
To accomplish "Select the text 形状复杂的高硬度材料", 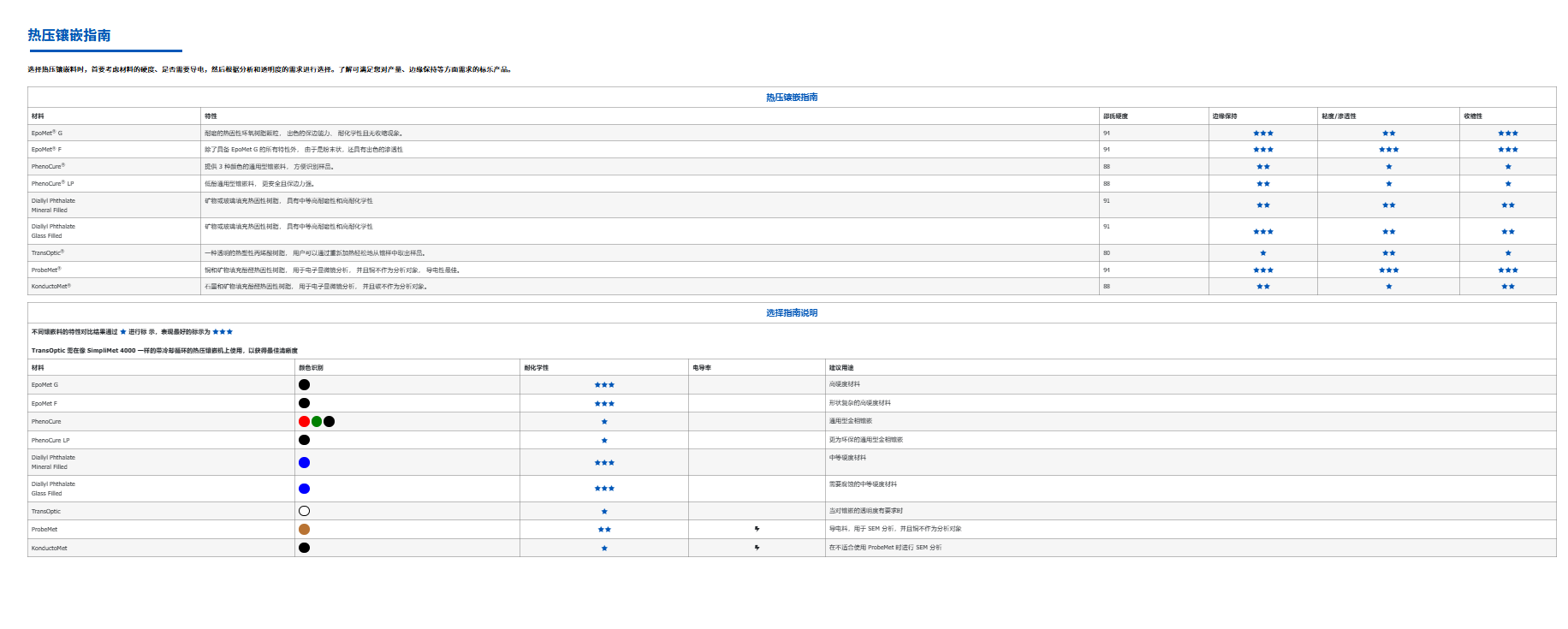I will (860, 403).
